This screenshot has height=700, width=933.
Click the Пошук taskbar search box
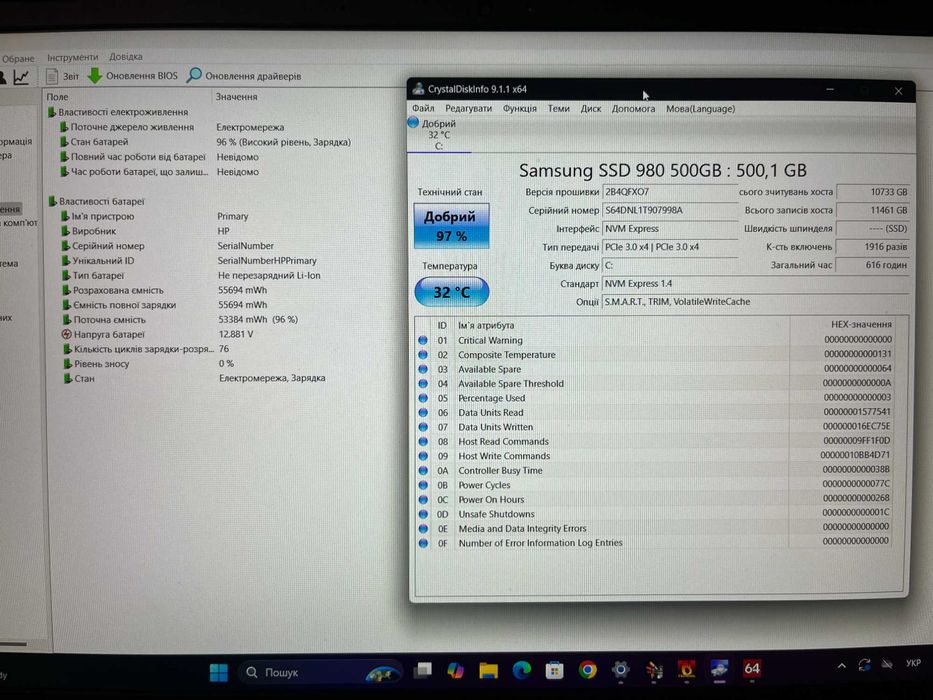pos(322,672)
